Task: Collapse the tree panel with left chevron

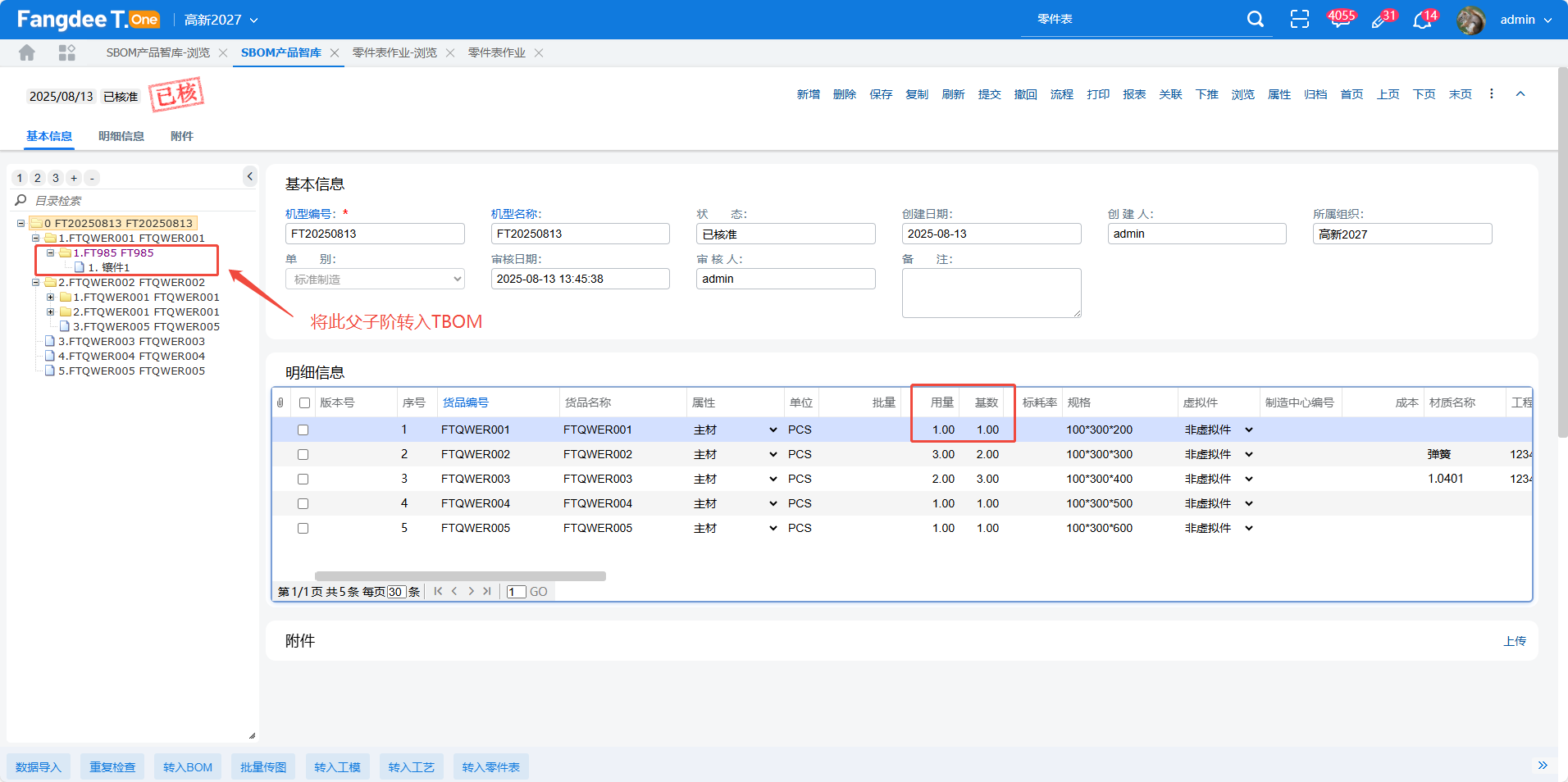Action: 250,176
